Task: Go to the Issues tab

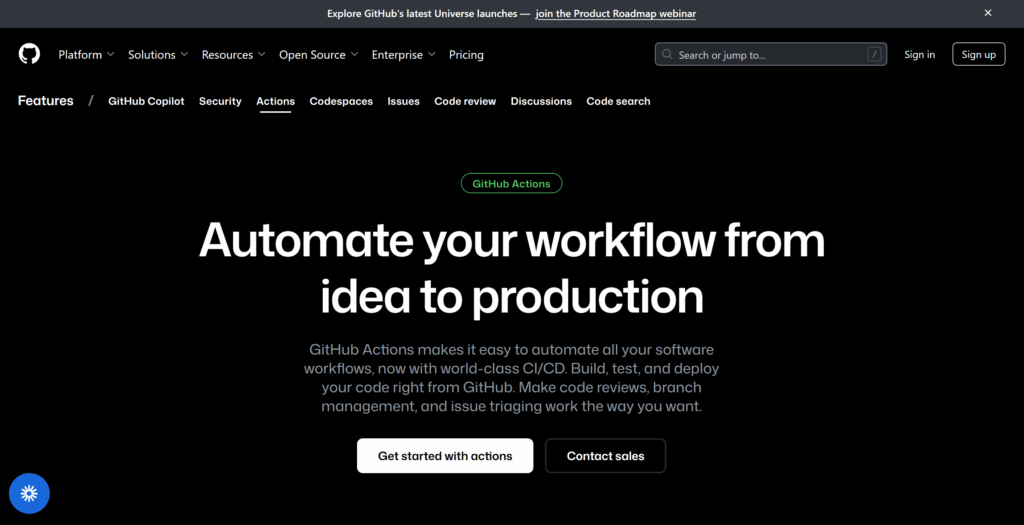Action: click(x=404, y=101)
